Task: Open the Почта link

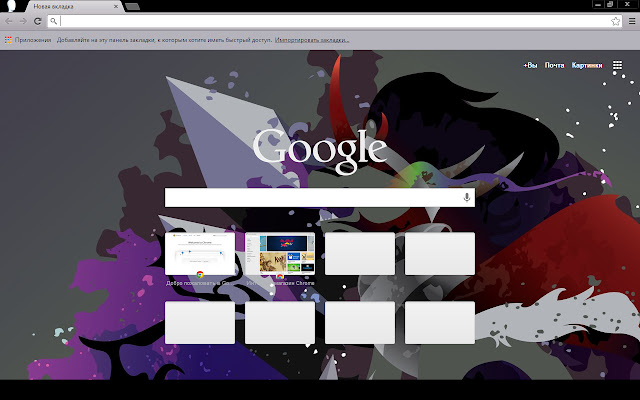Action: (554, 65)
